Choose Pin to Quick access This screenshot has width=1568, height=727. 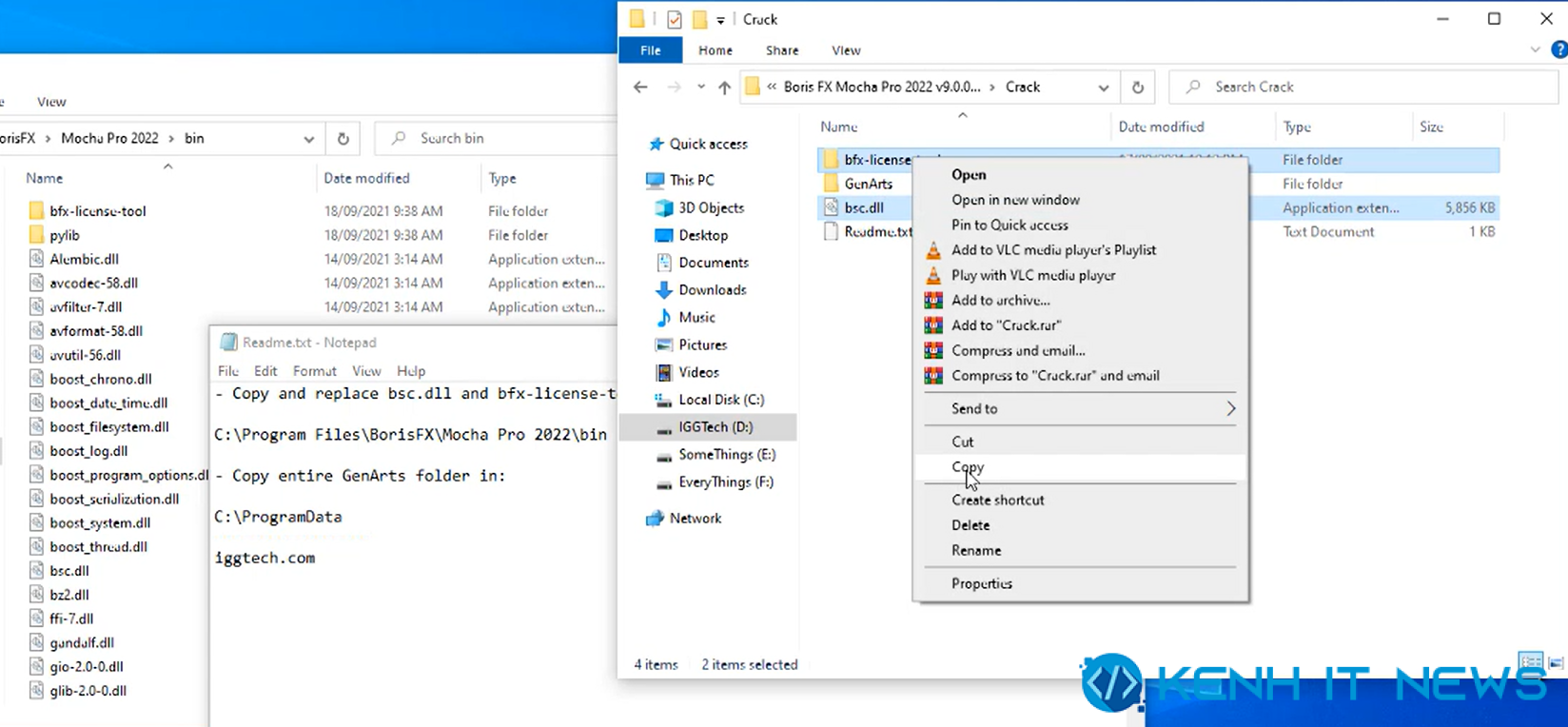(x=1081, y=225)
